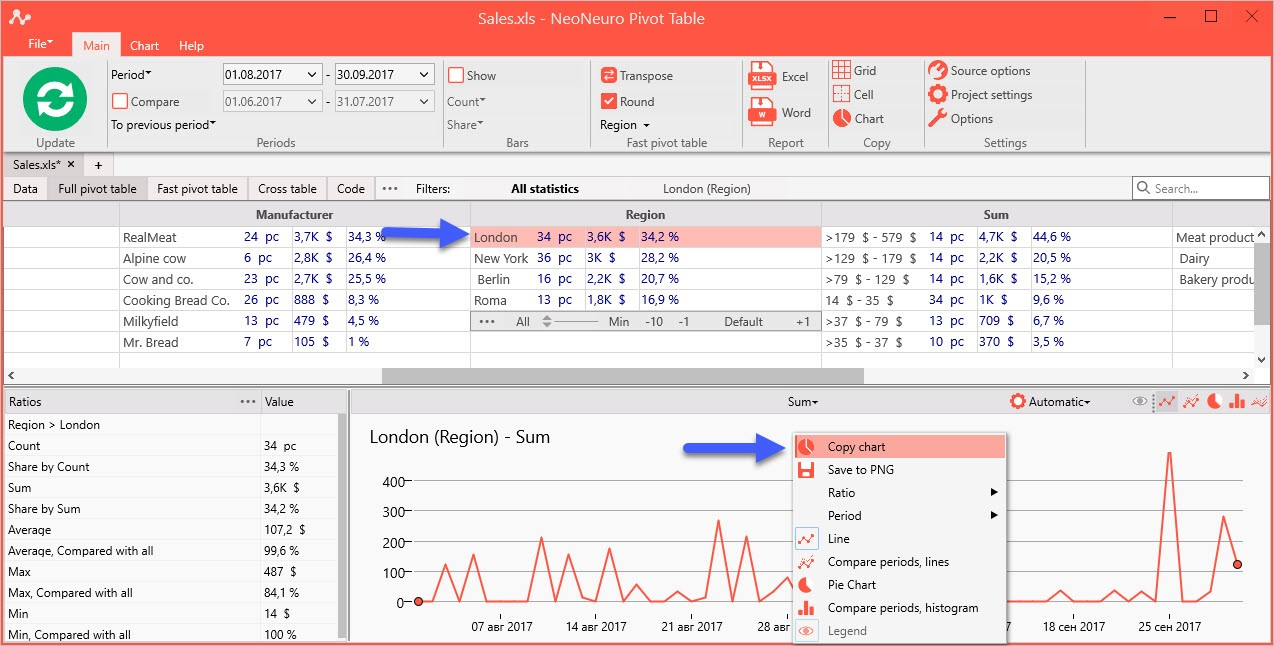Click Default in Region footer
Viewport: 1274px width, 646px height.
tap(743, 321)
